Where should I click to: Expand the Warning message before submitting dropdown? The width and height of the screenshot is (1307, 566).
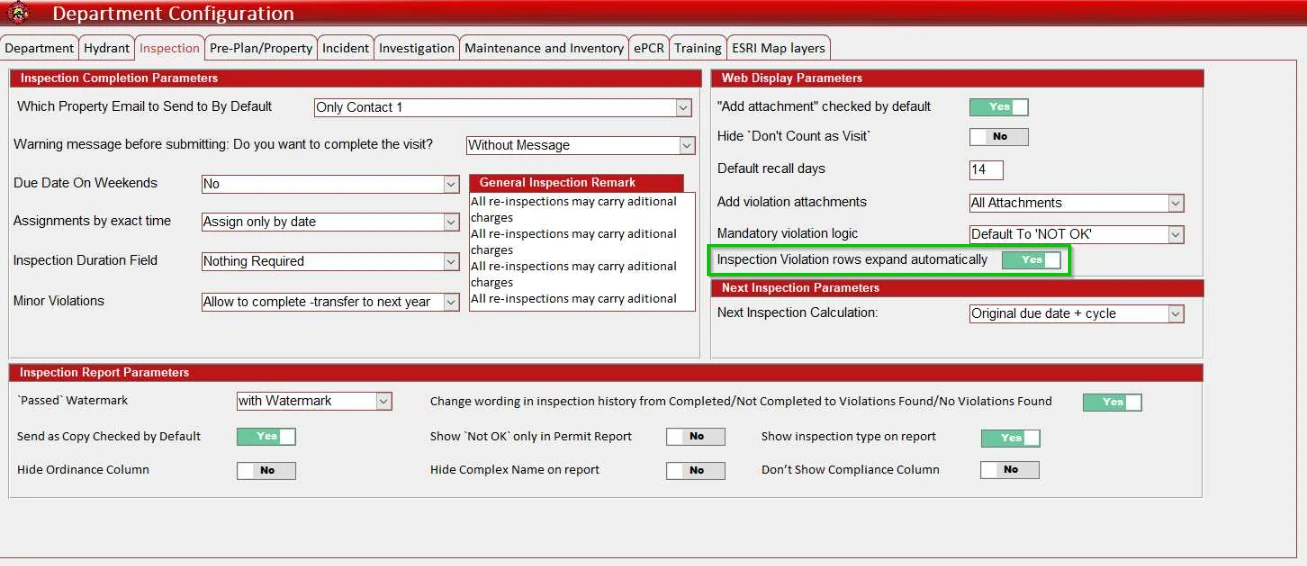686,145
